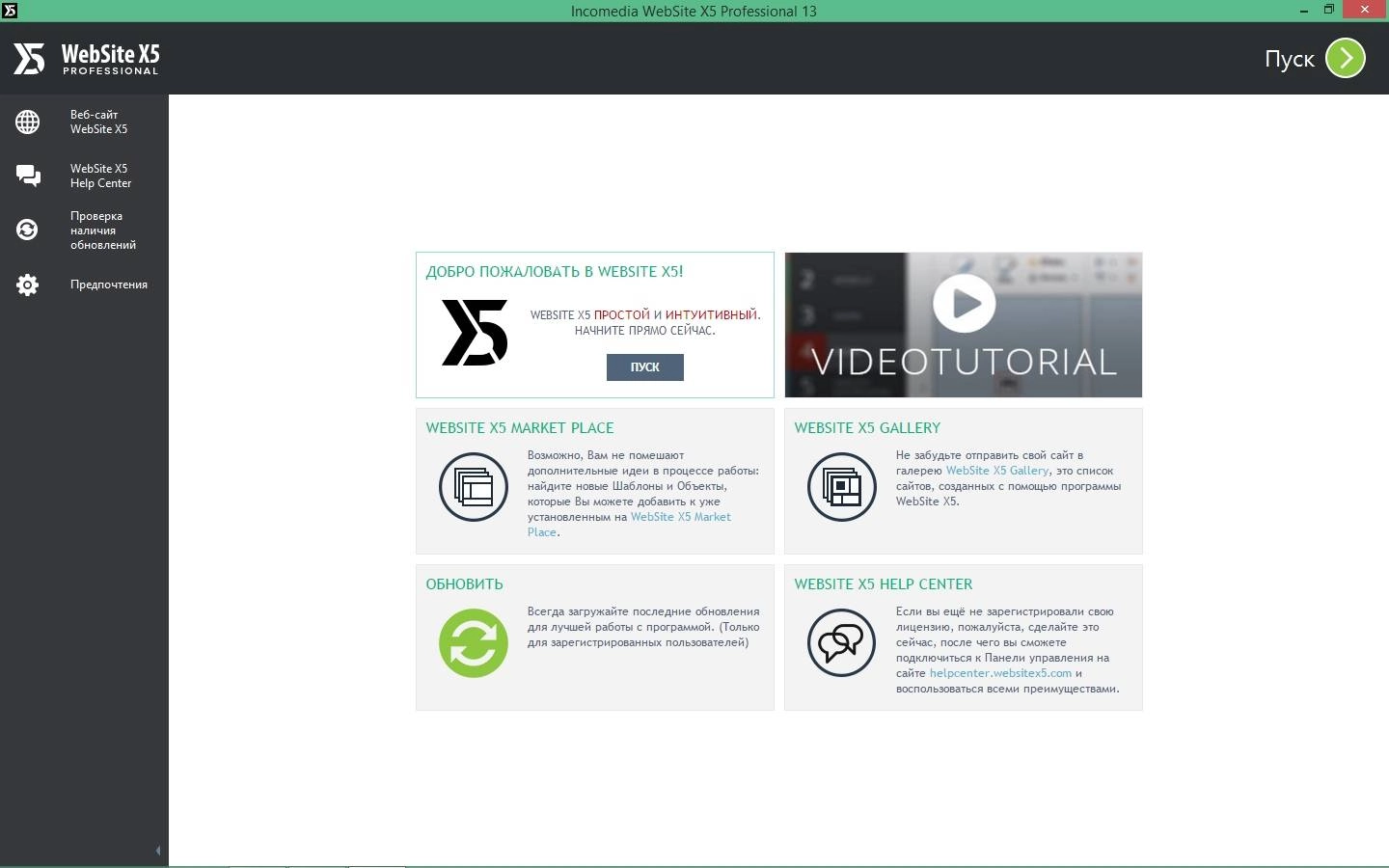Click the title bar application icon
Viewport: 1389px width, 868px height.
pos(10,11)
